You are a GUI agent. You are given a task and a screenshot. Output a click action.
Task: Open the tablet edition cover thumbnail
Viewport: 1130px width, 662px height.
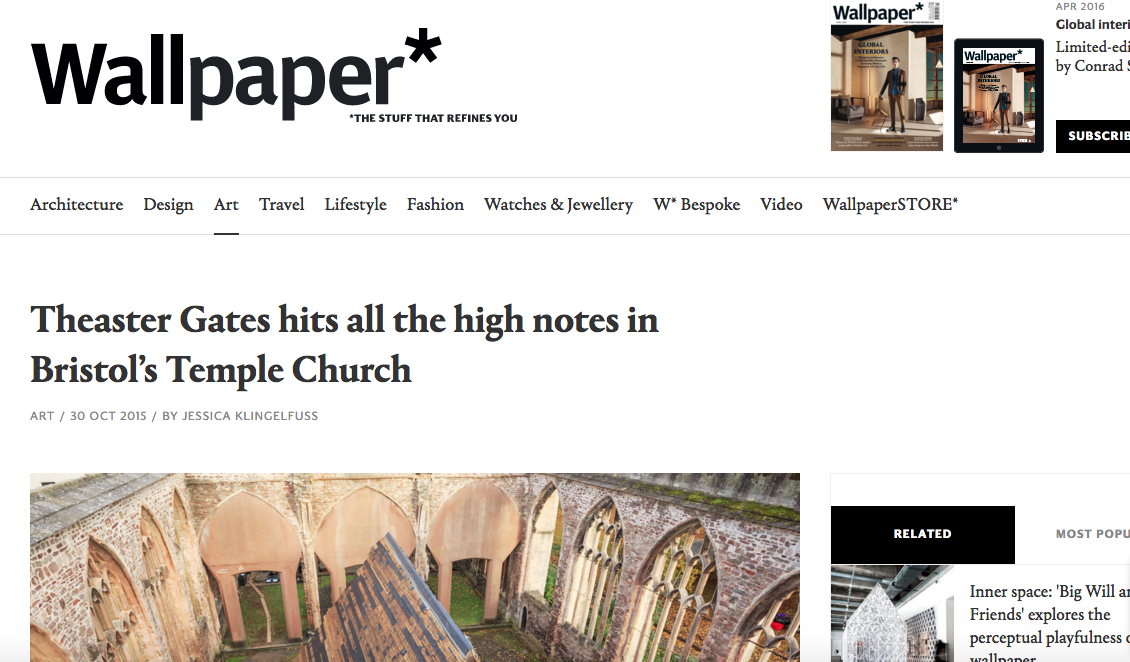(999, 96)
